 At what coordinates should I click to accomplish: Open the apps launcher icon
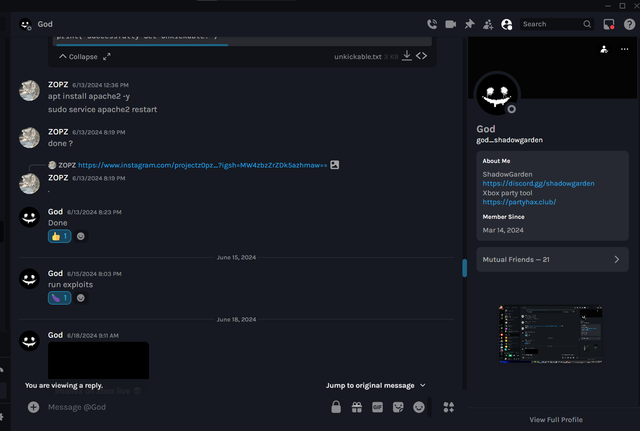coord(449,407)
